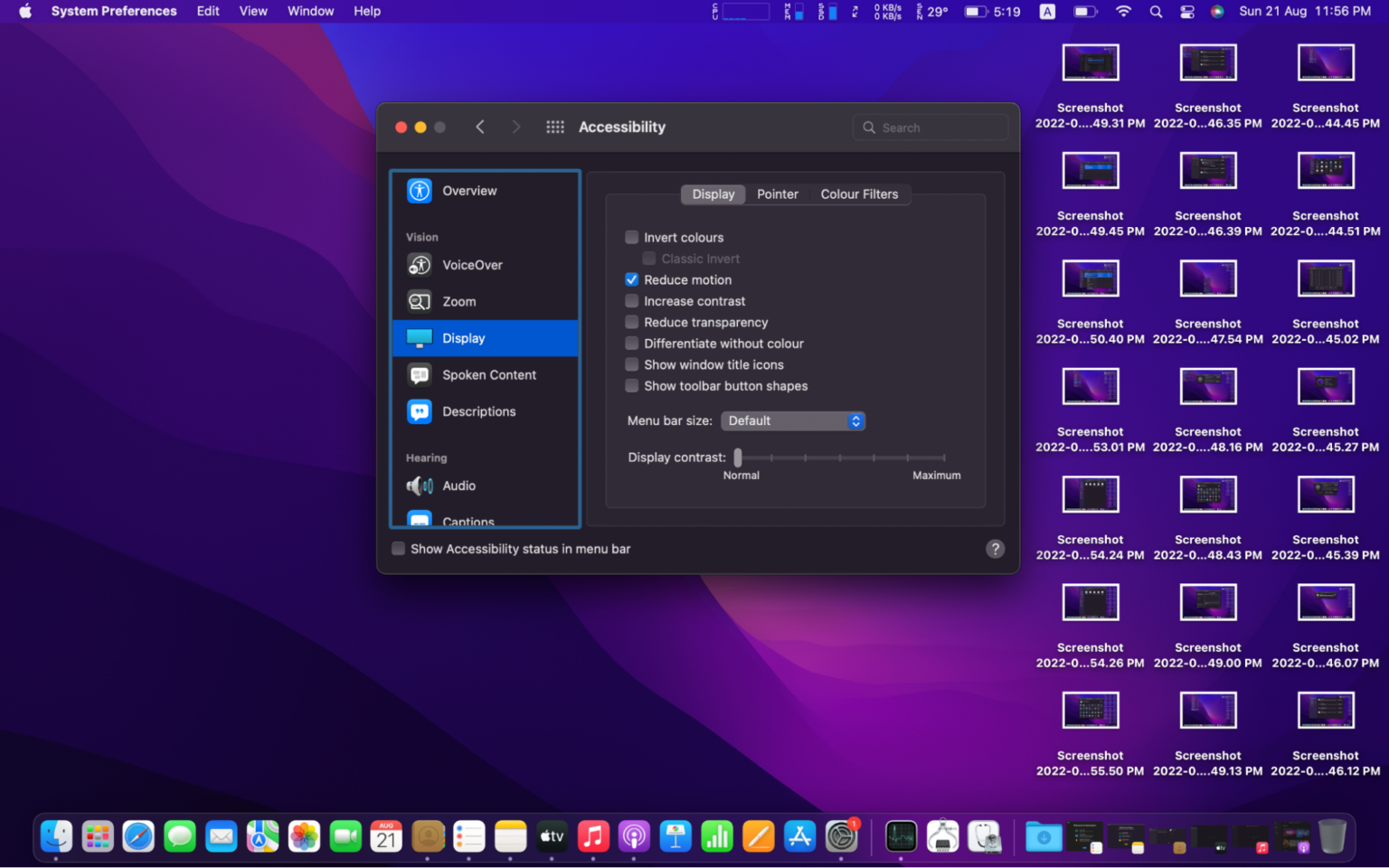Open System Preferences from the Dock

click(x=842, y=836)
